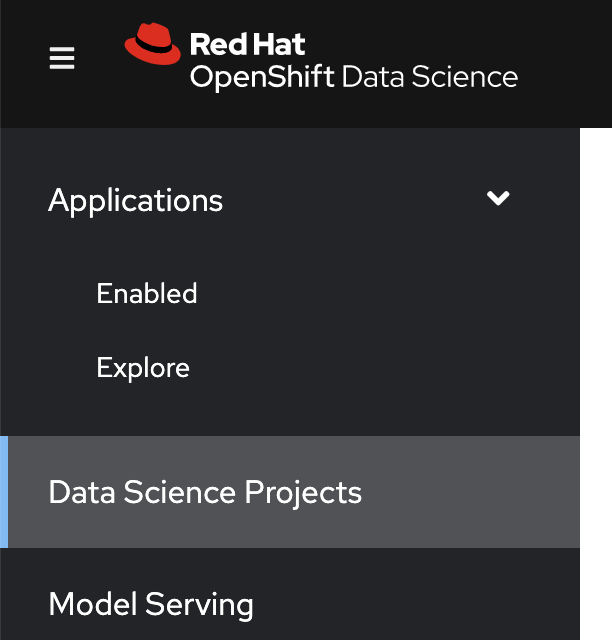Image resolution: width=612 pixels, height=640 pixels.
Task: Click empty space between hamburger and logo
Action: (100, 60)
